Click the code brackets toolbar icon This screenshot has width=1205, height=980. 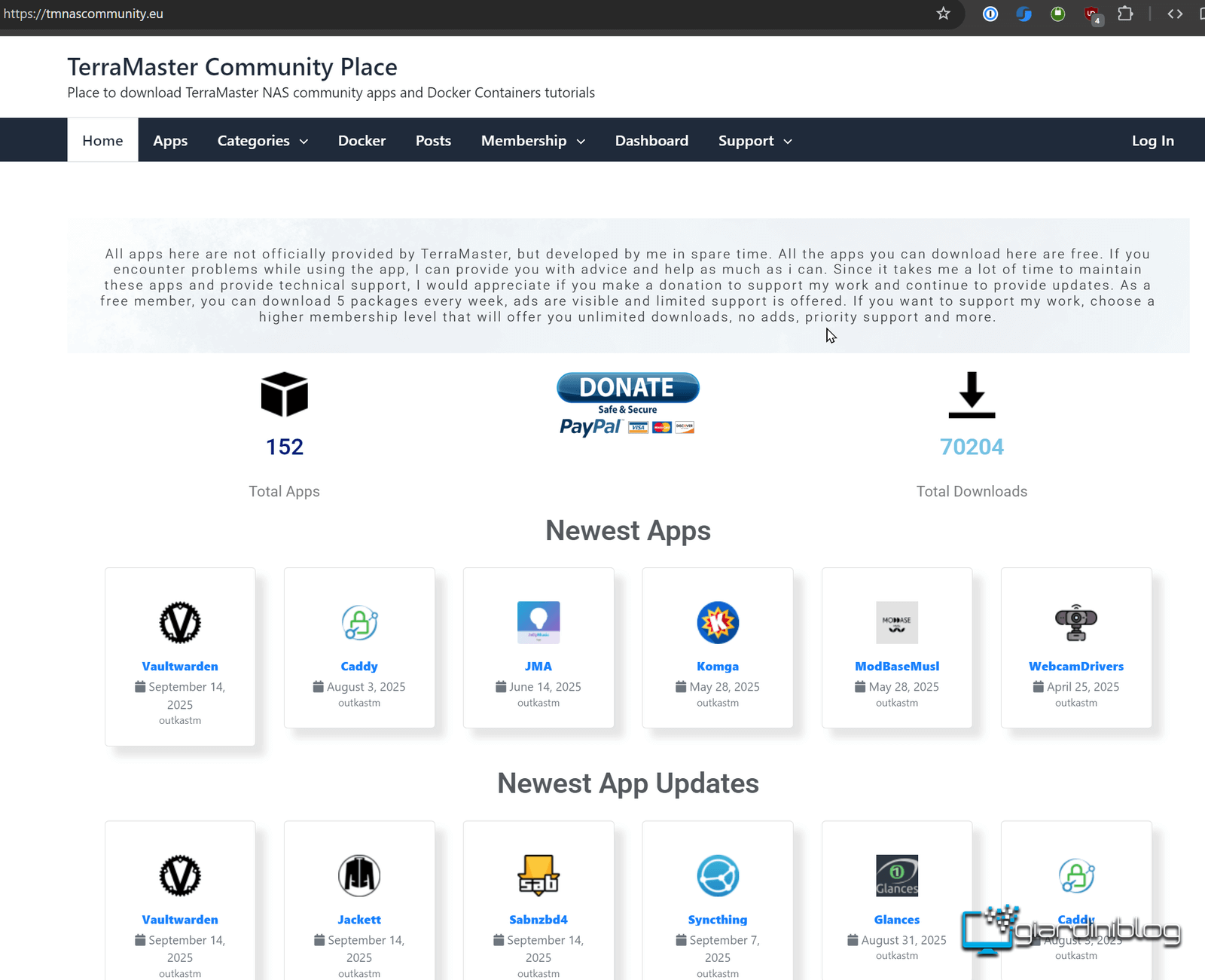coord(1175,14)
